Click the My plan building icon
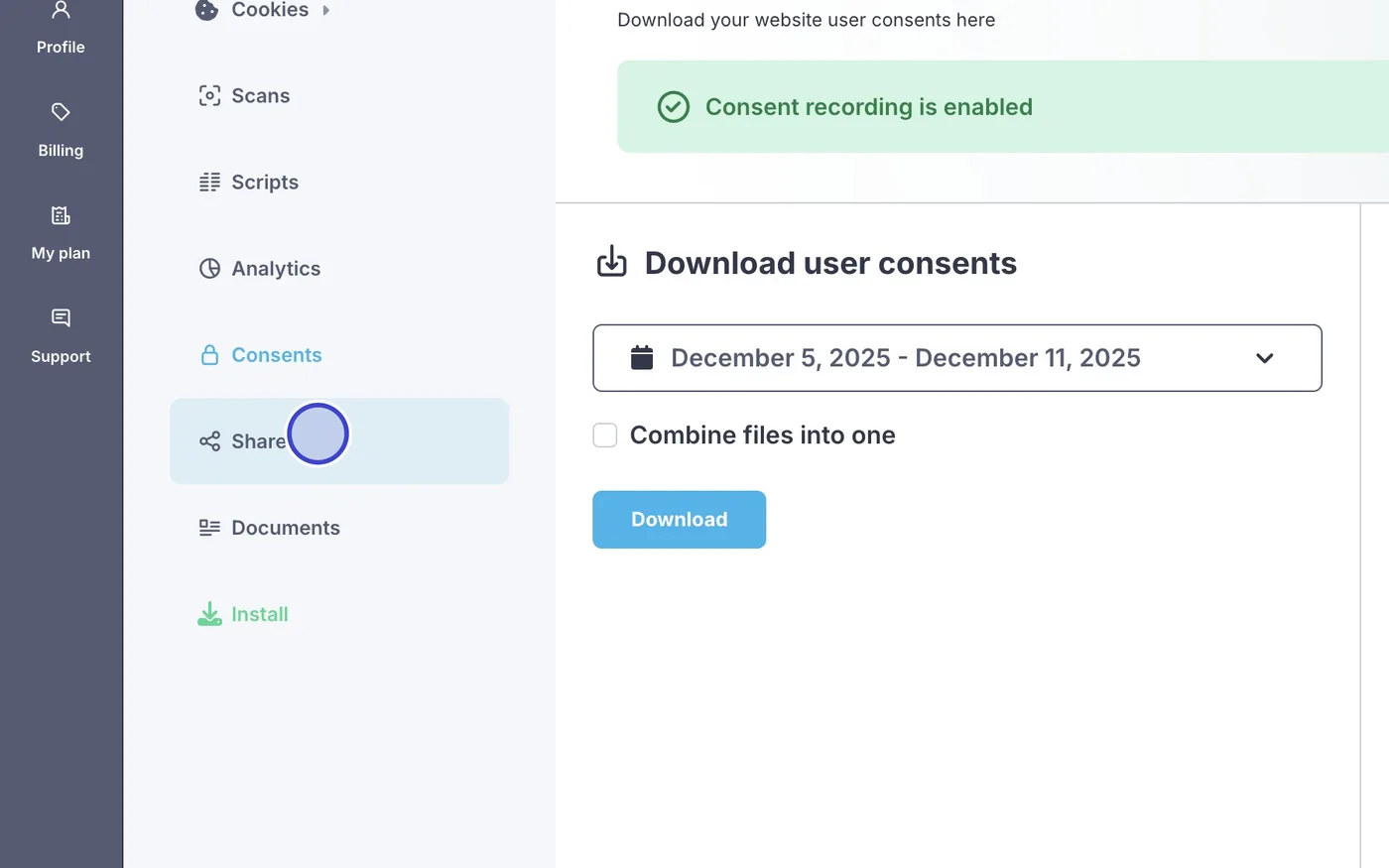1389x868 pixels. point(61,215)
